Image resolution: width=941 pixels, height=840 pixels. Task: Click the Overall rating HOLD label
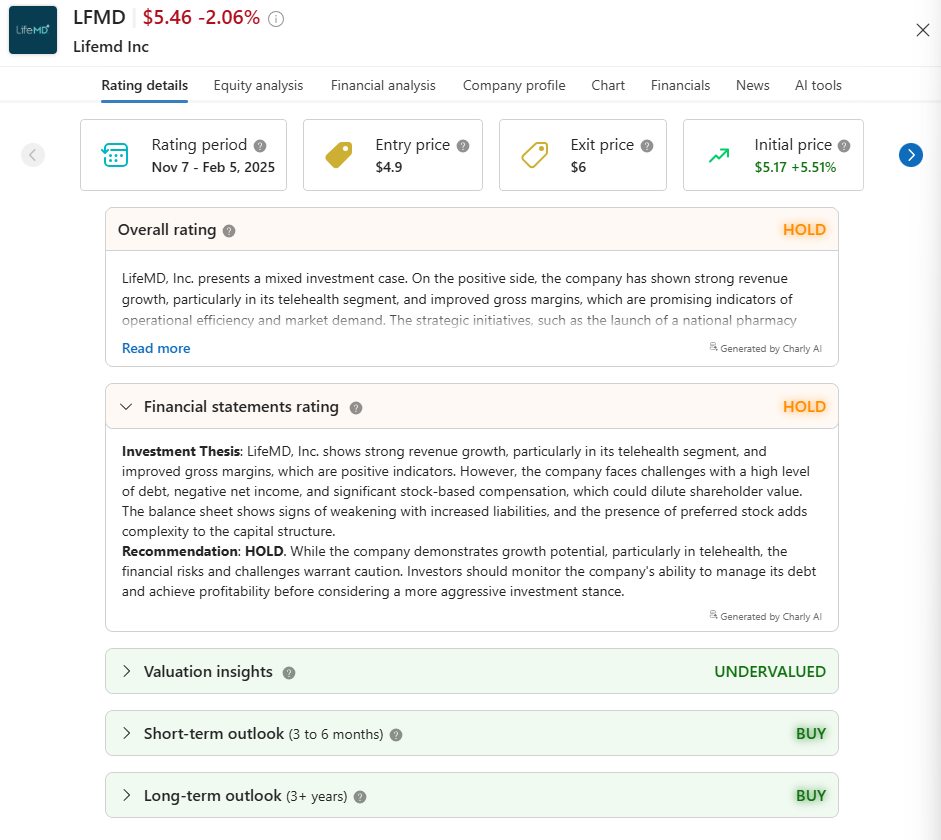coord(804,230)
